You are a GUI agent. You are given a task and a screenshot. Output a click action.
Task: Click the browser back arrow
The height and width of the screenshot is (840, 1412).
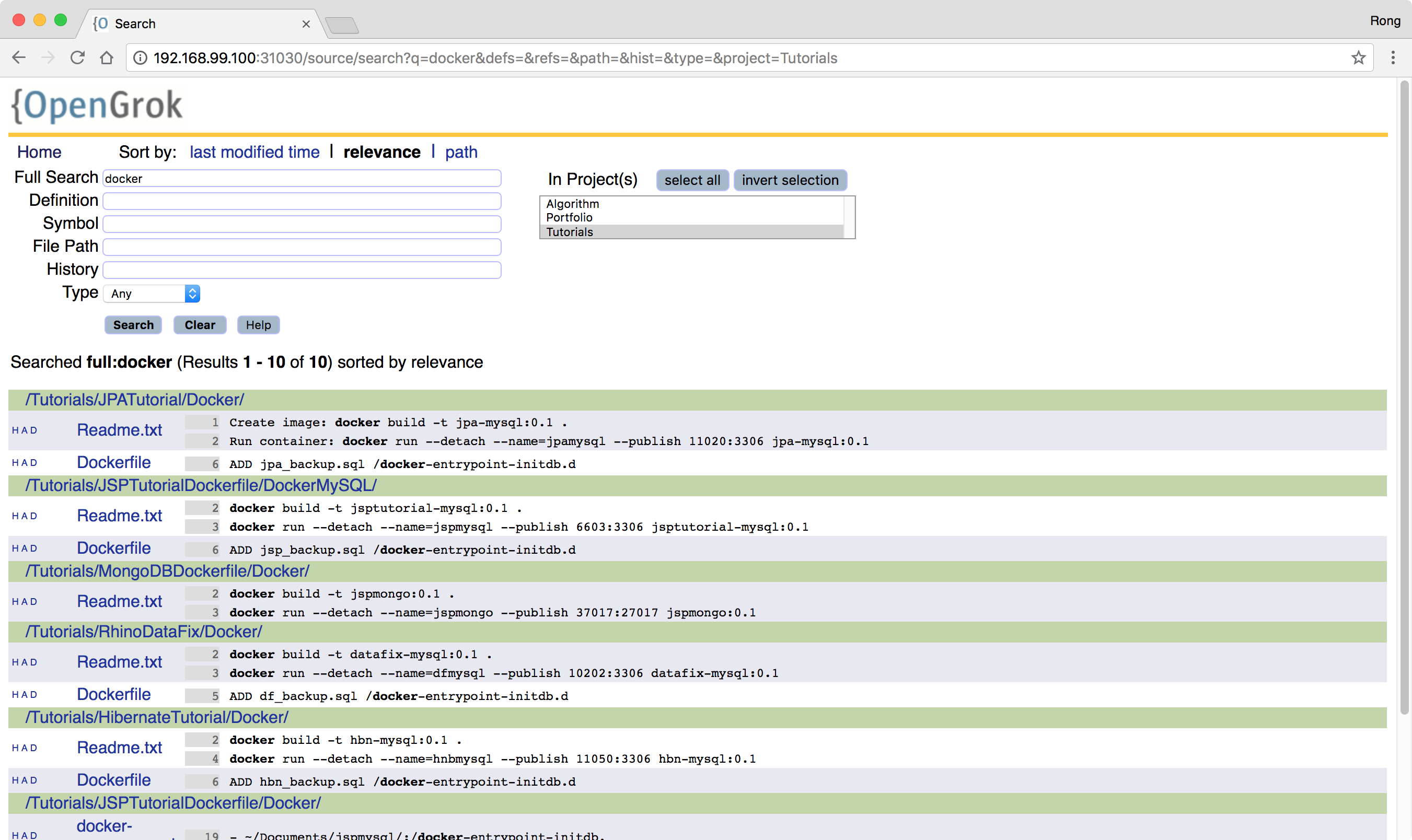pyautogui.click(x=19, y=58)
